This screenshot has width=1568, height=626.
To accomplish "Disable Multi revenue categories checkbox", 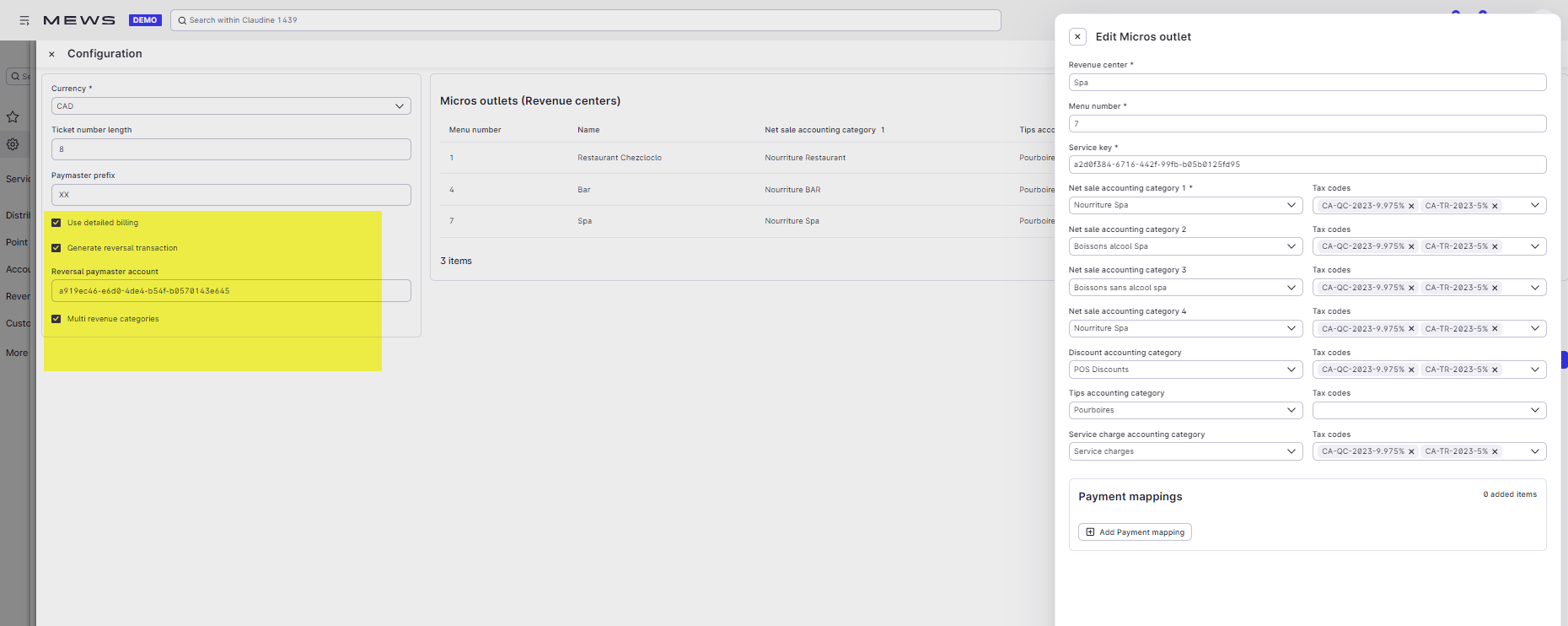I will 56,319.
